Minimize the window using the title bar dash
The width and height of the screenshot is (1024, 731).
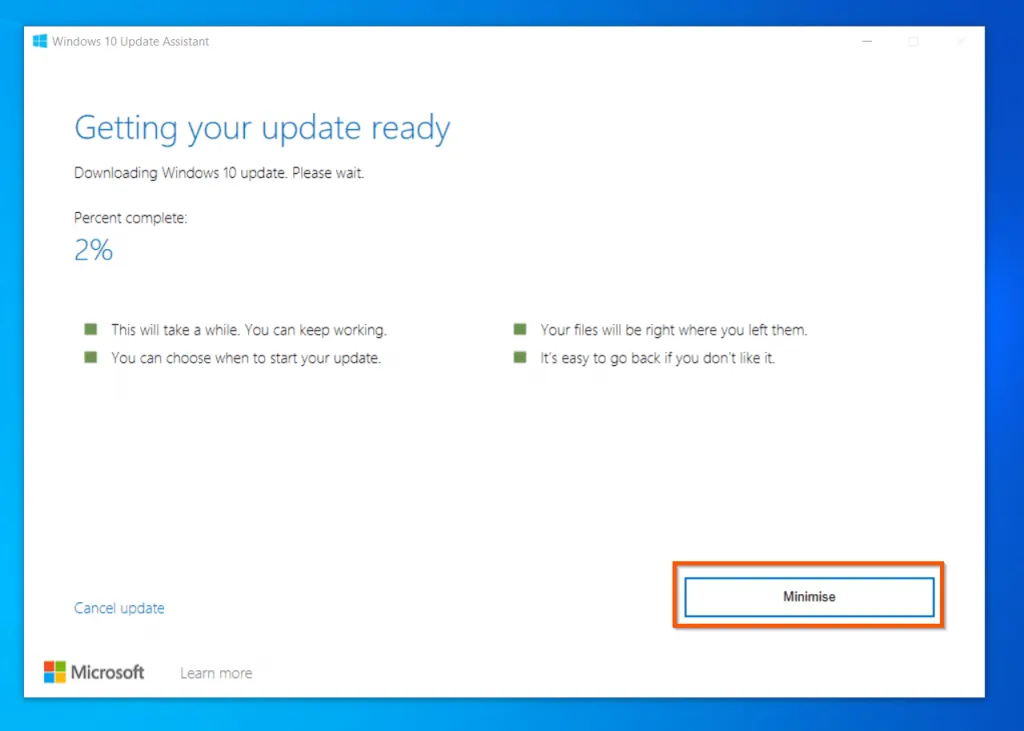[x=867, y=42]
